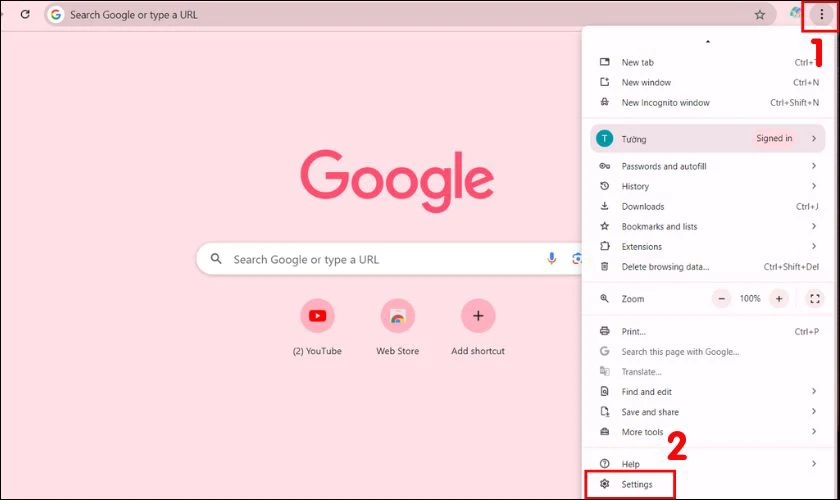Expand the More tools submenu
The image size is (840, 500).
coord(708,431)
